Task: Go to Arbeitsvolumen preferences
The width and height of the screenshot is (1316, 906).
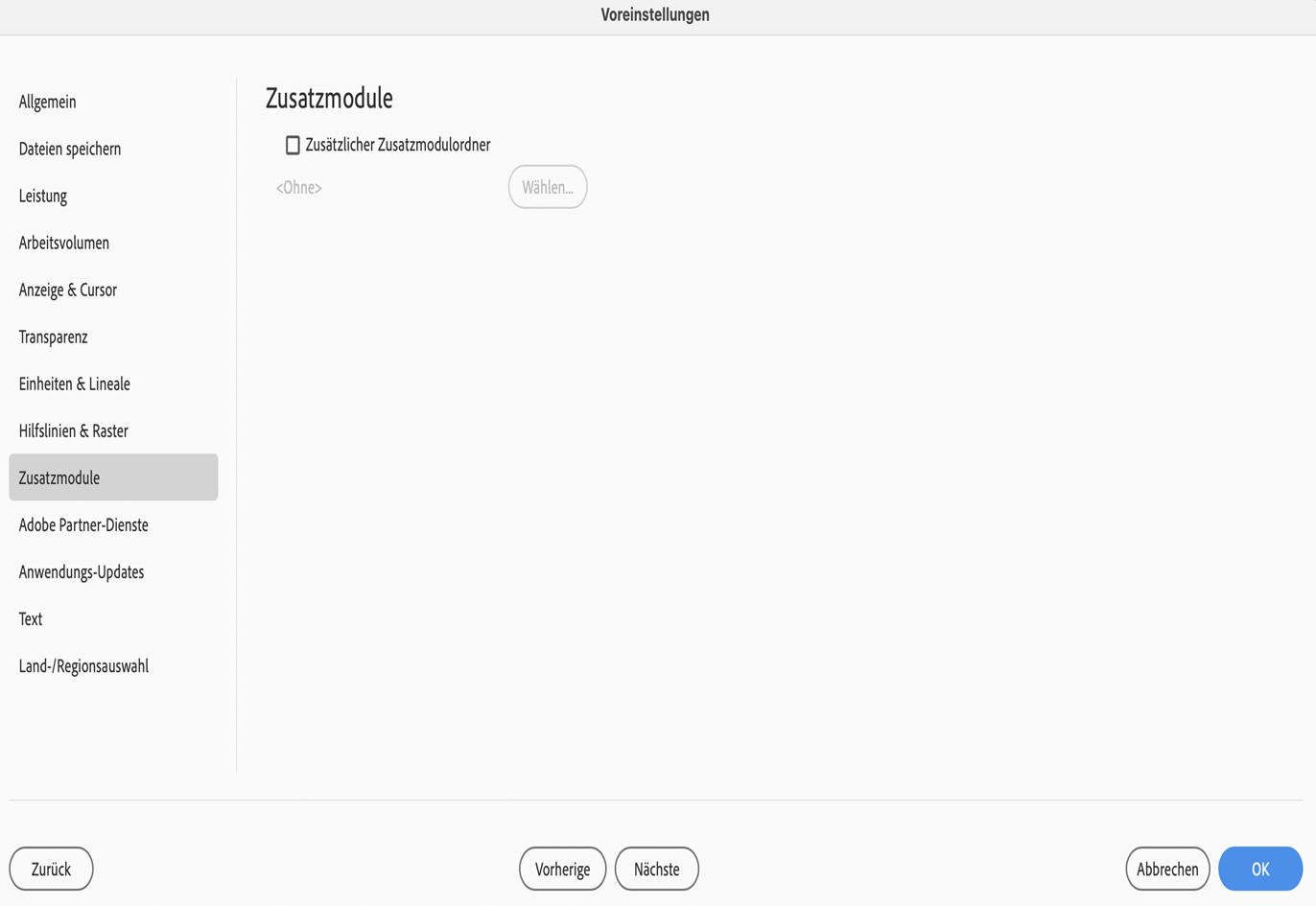Action: coord(113,243)
